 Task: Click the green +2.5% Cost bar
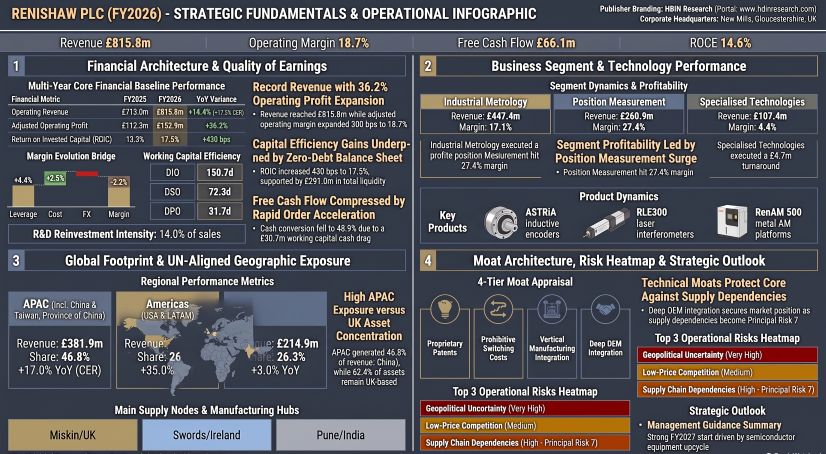click(x=55, y=178)
